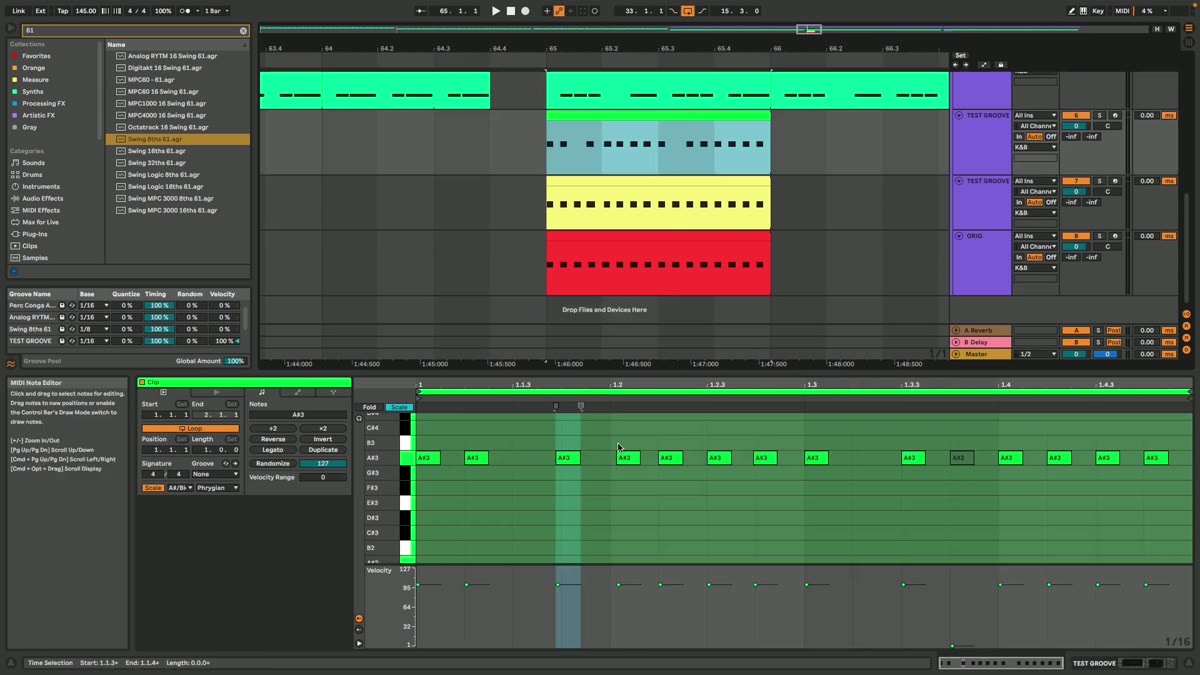Image resolution: width=1200 pixels, height=675 pixels.
Task: Select Drums category in browser
Action: 32,175
